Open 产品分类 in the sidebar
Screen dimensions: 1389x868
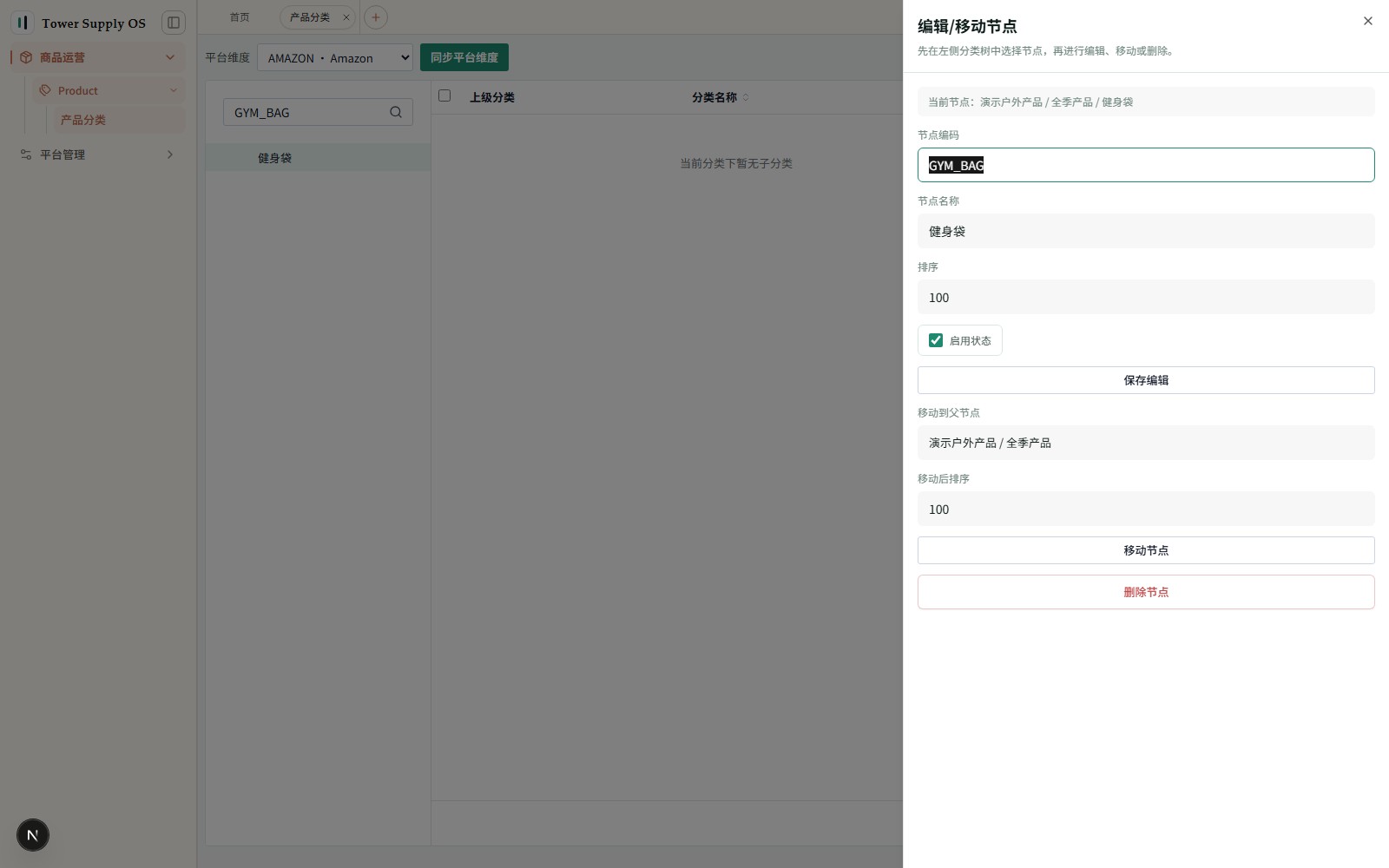point(118,120)
